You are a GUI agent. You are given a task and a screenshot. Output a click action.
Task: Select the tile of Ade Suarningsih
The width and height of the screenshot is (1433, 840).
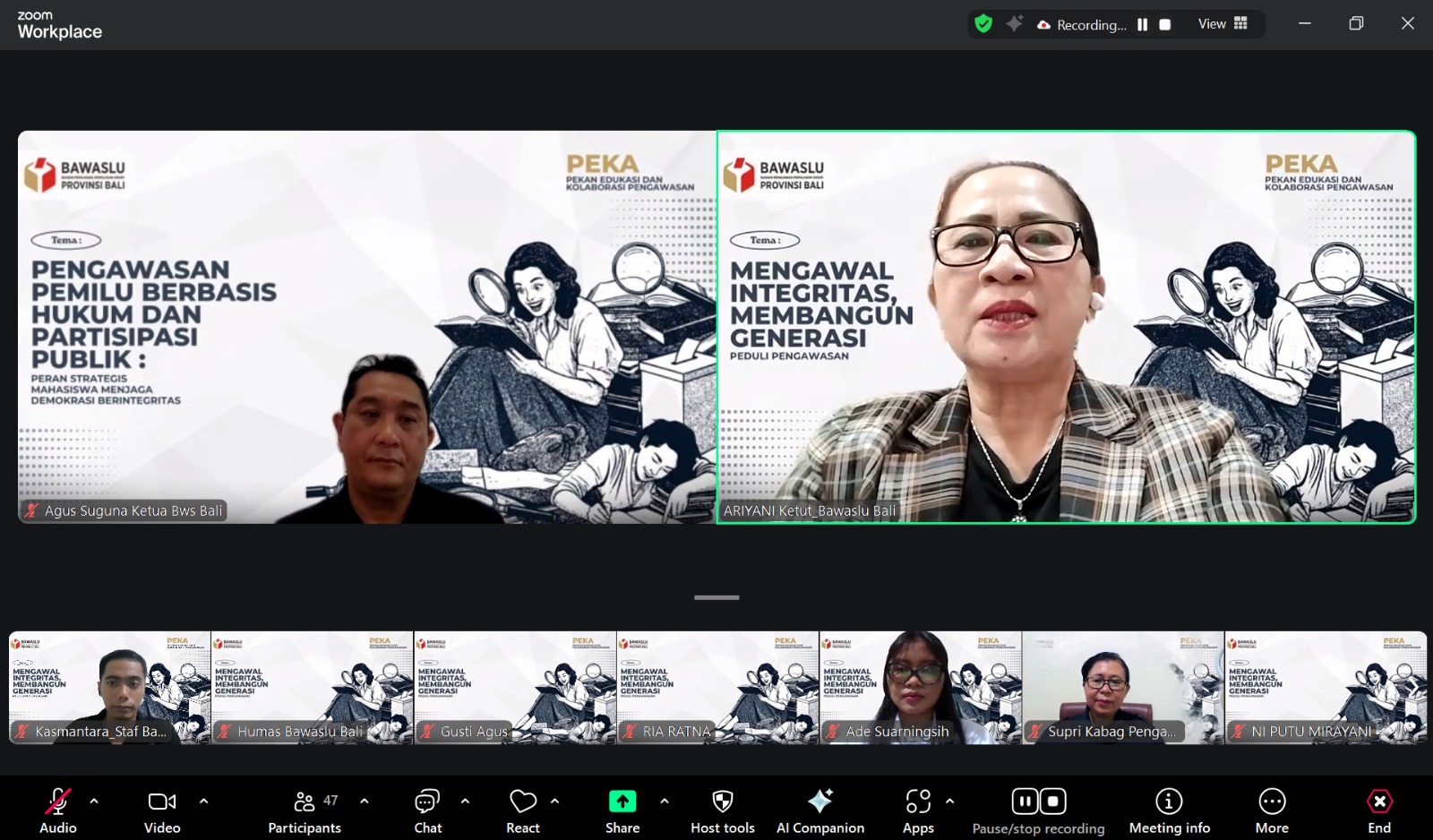coord(921,688)
